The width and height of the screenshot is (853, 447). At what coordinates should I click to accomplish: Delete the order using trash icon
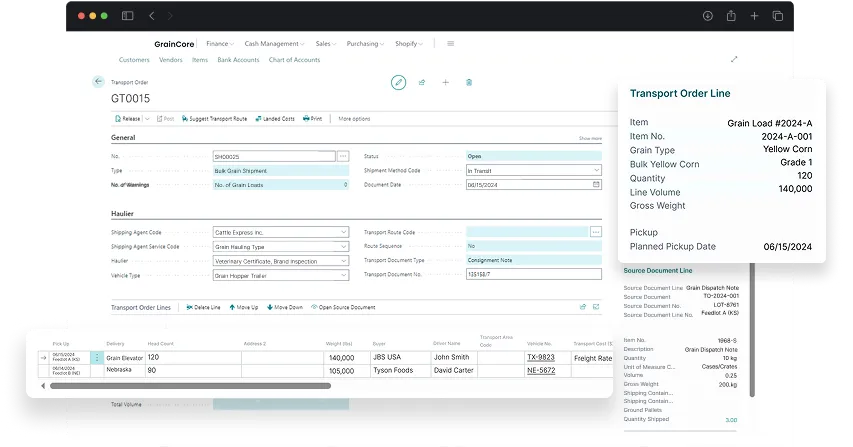tap(468, 82)
